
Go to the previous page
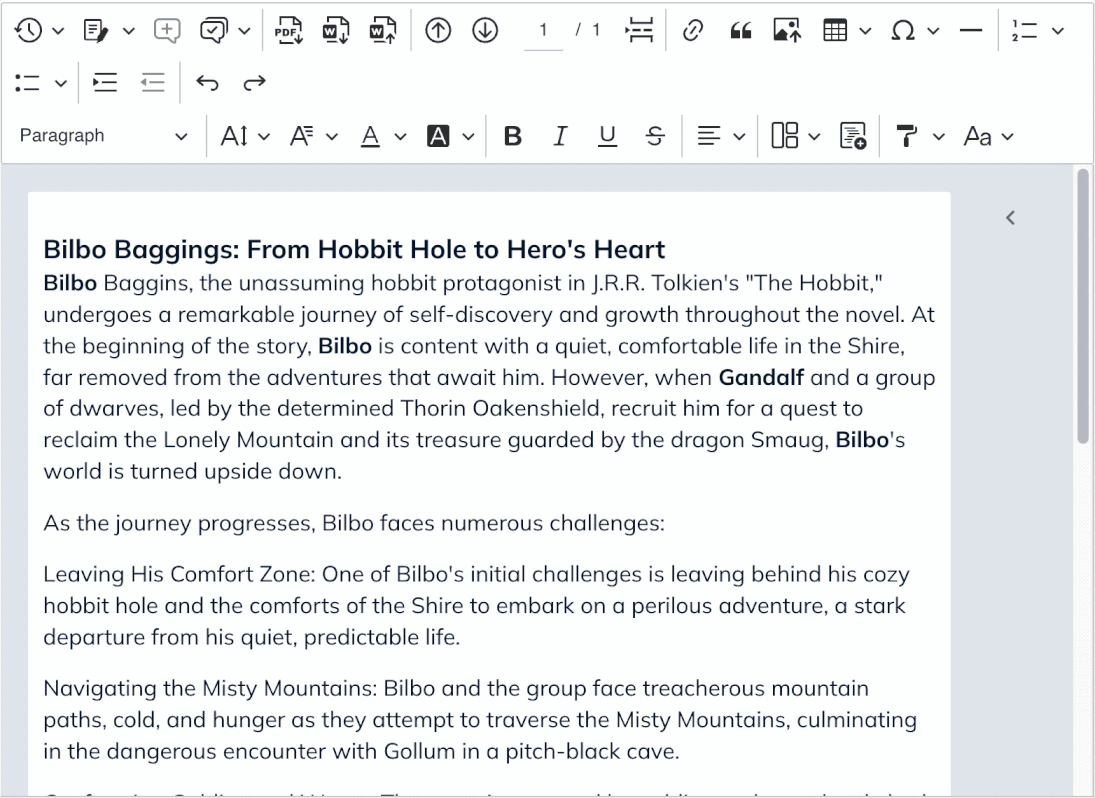click(x=437, y=30)
